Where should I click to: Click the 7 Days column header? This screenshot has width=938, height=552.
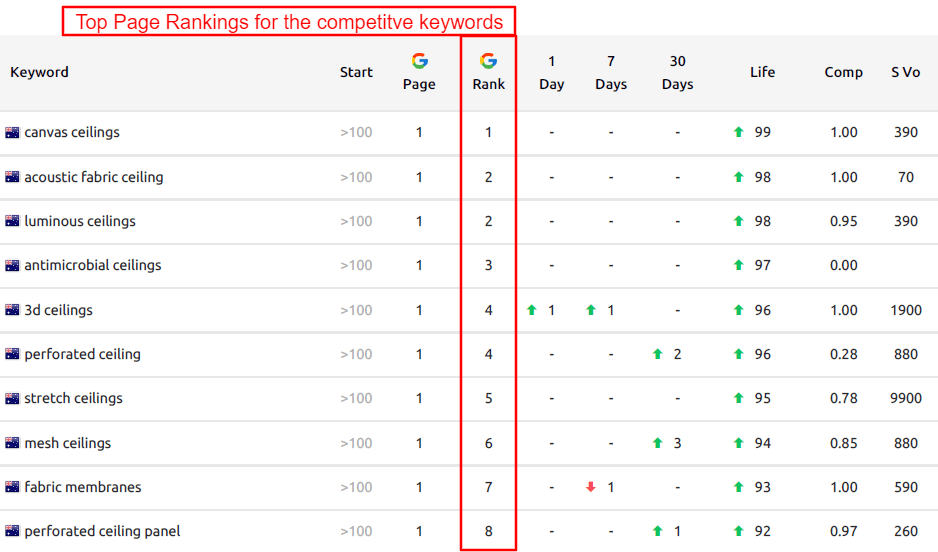610,72
